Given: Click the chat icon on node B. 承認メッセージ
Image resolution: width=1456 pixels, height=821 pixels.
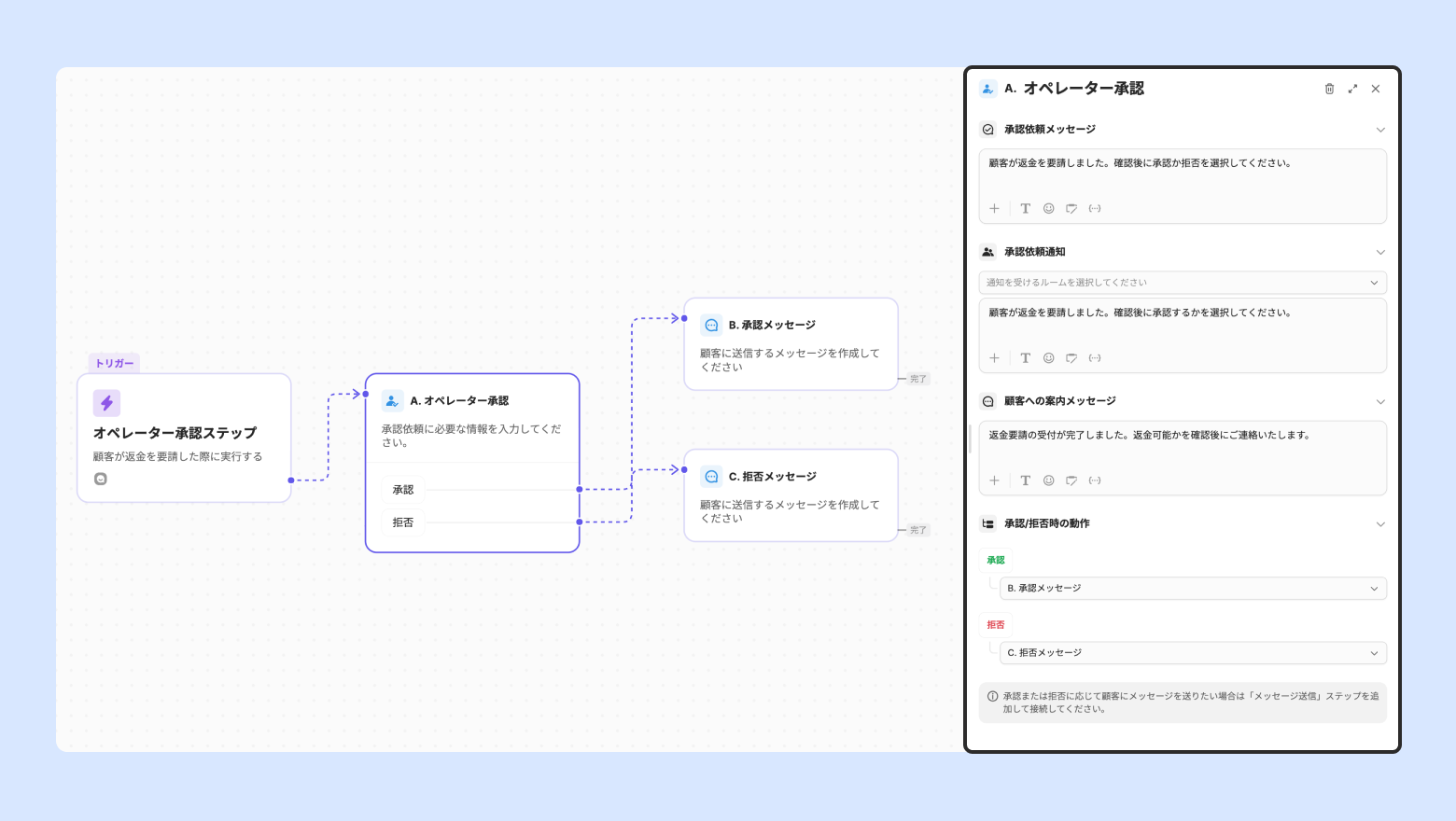Looking at the screenshot, I should (x=711, y=325).
